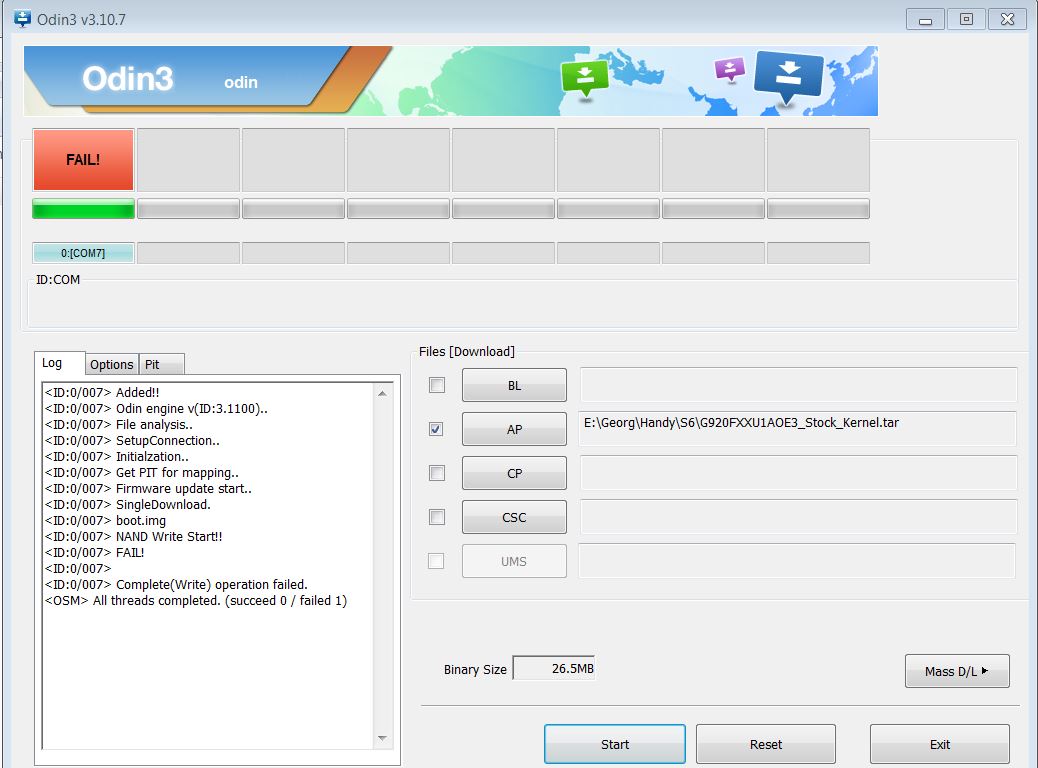1038x768 pixels.
Task: Click the purple download bubble icon in banner
Action: coord(730,69)
